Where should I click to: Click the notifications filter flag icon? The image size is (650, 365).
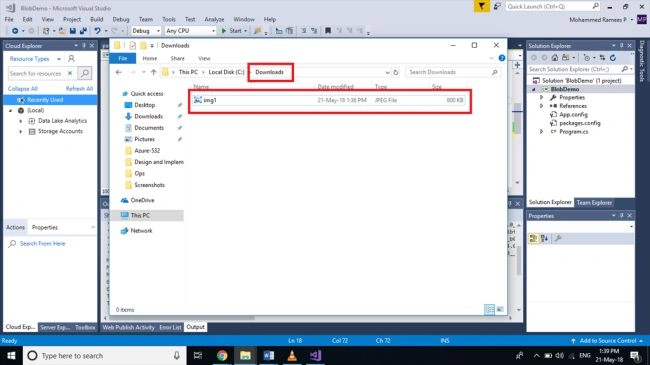point(481,6)
